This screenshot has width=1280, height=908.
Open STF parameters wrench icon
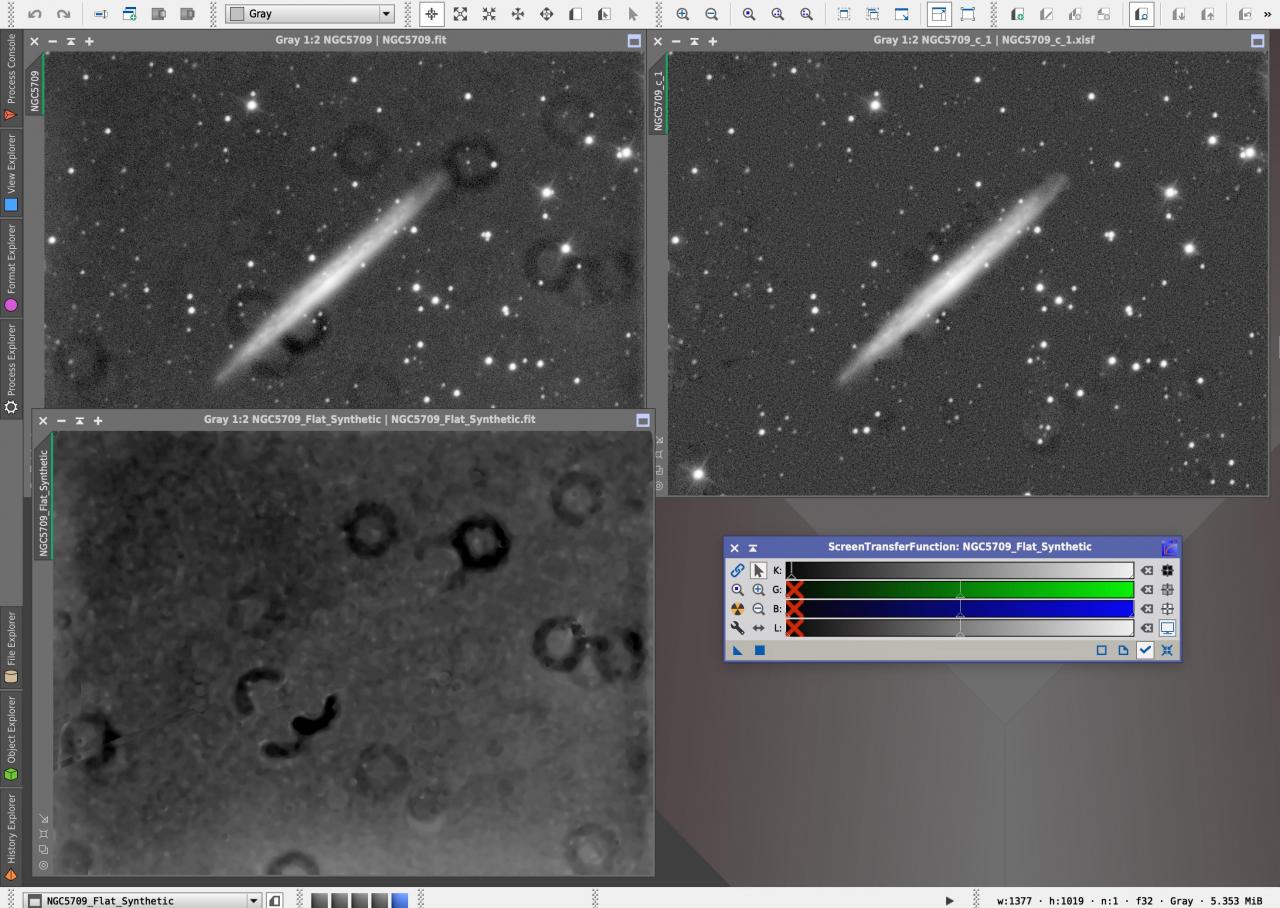click(x=737, y=628)
